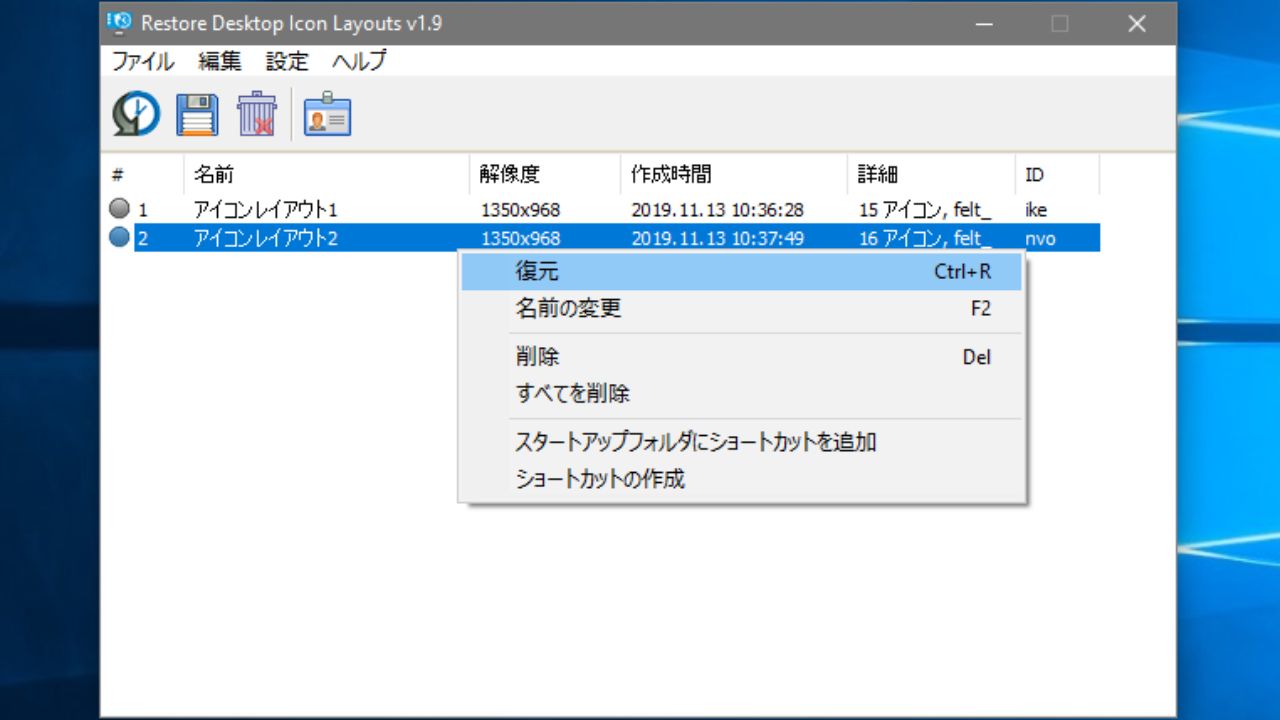1280x720 pixels.
Task: Sort by the 詳細 column header
Action: coord(932,174)
